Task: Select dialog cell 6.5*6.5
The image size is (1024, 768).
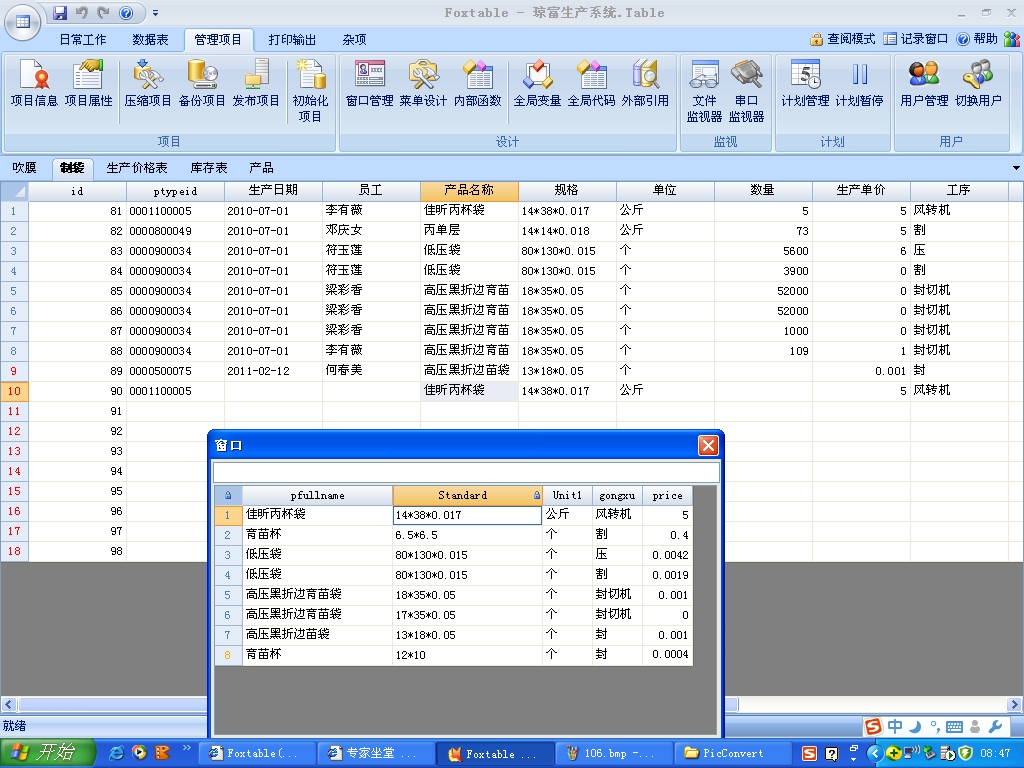Action: coord(467,536)
